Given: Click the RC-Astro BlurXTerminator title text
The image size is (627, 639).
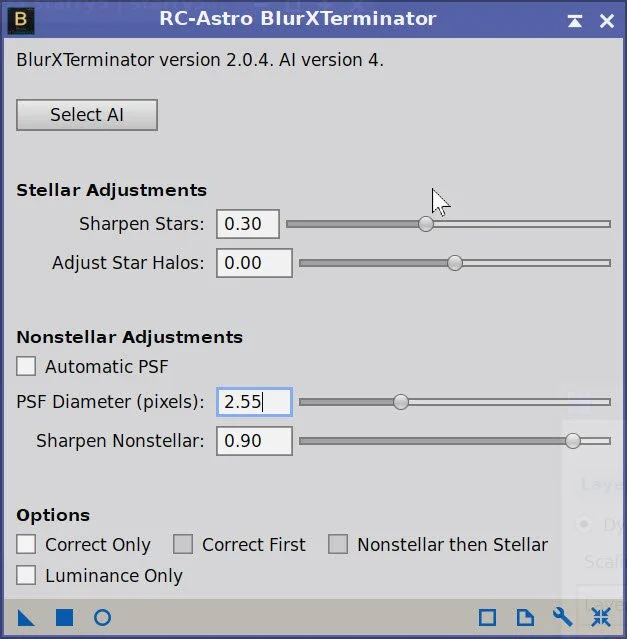Looking at the screenshot, I should point(297,19).
